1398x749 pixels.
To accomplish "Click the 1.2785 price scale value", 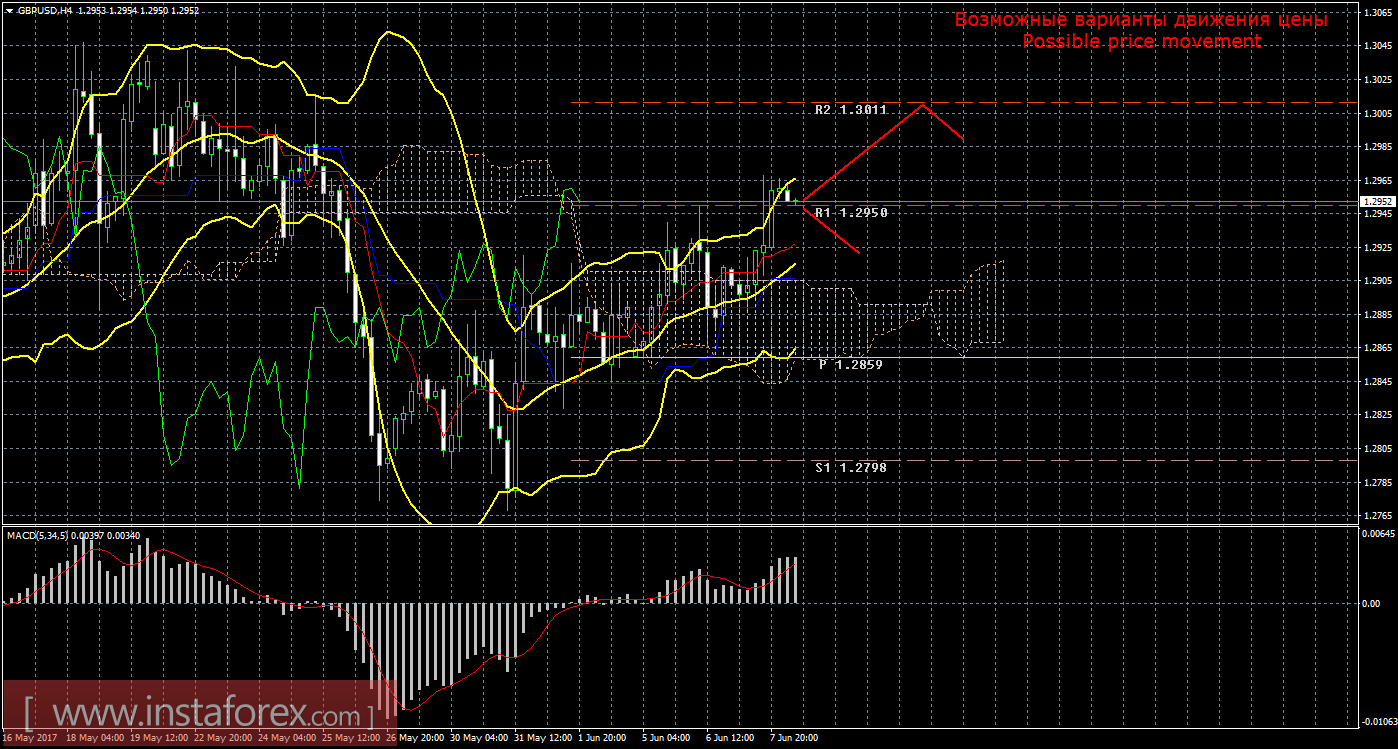I will point(1378,483).
